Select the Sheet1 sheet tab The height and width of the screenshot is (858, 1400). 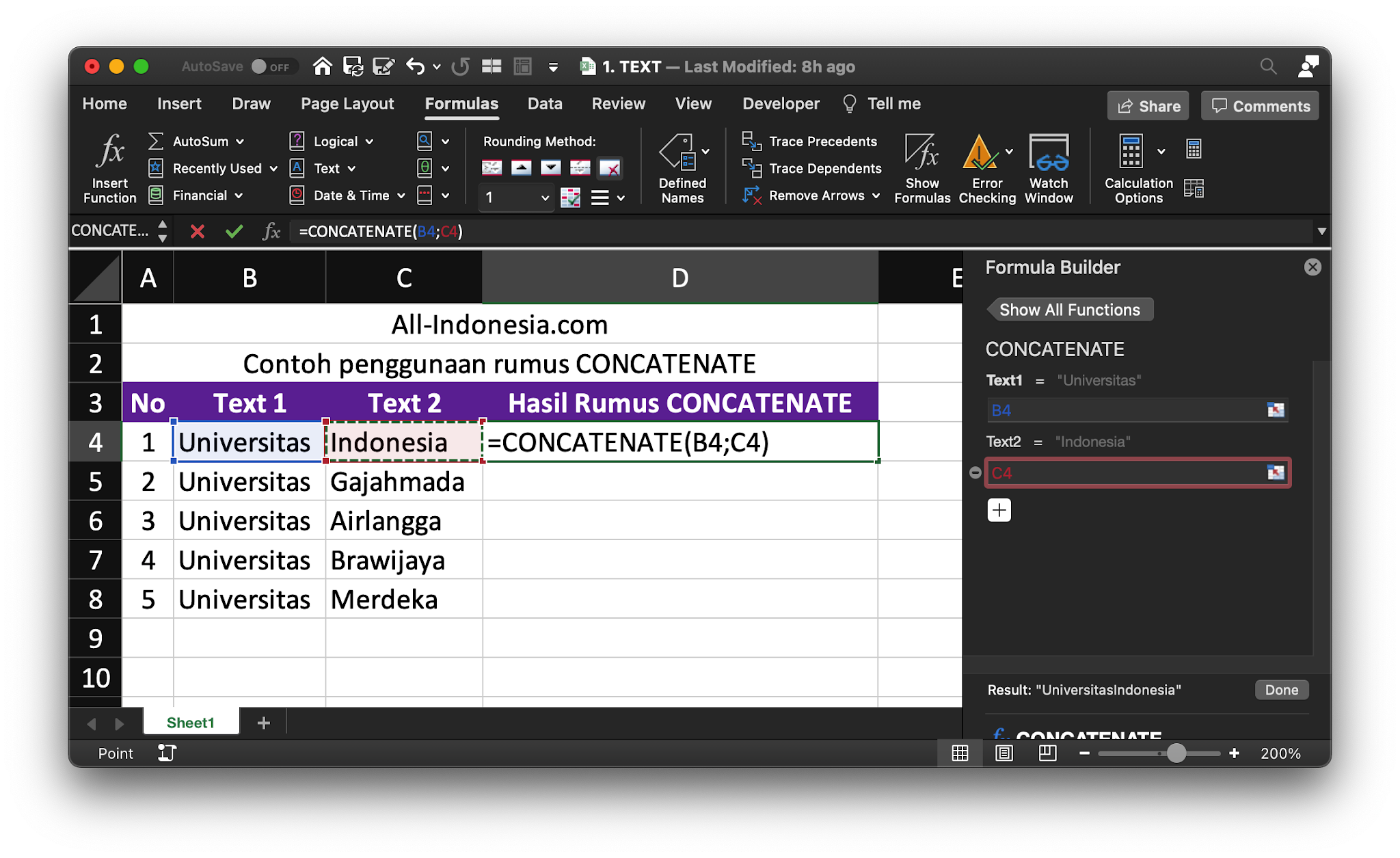click(190, 723)
